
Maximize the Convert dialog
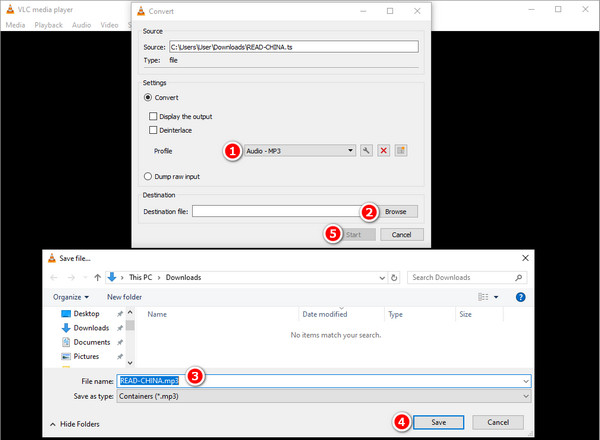click(390, 11)
